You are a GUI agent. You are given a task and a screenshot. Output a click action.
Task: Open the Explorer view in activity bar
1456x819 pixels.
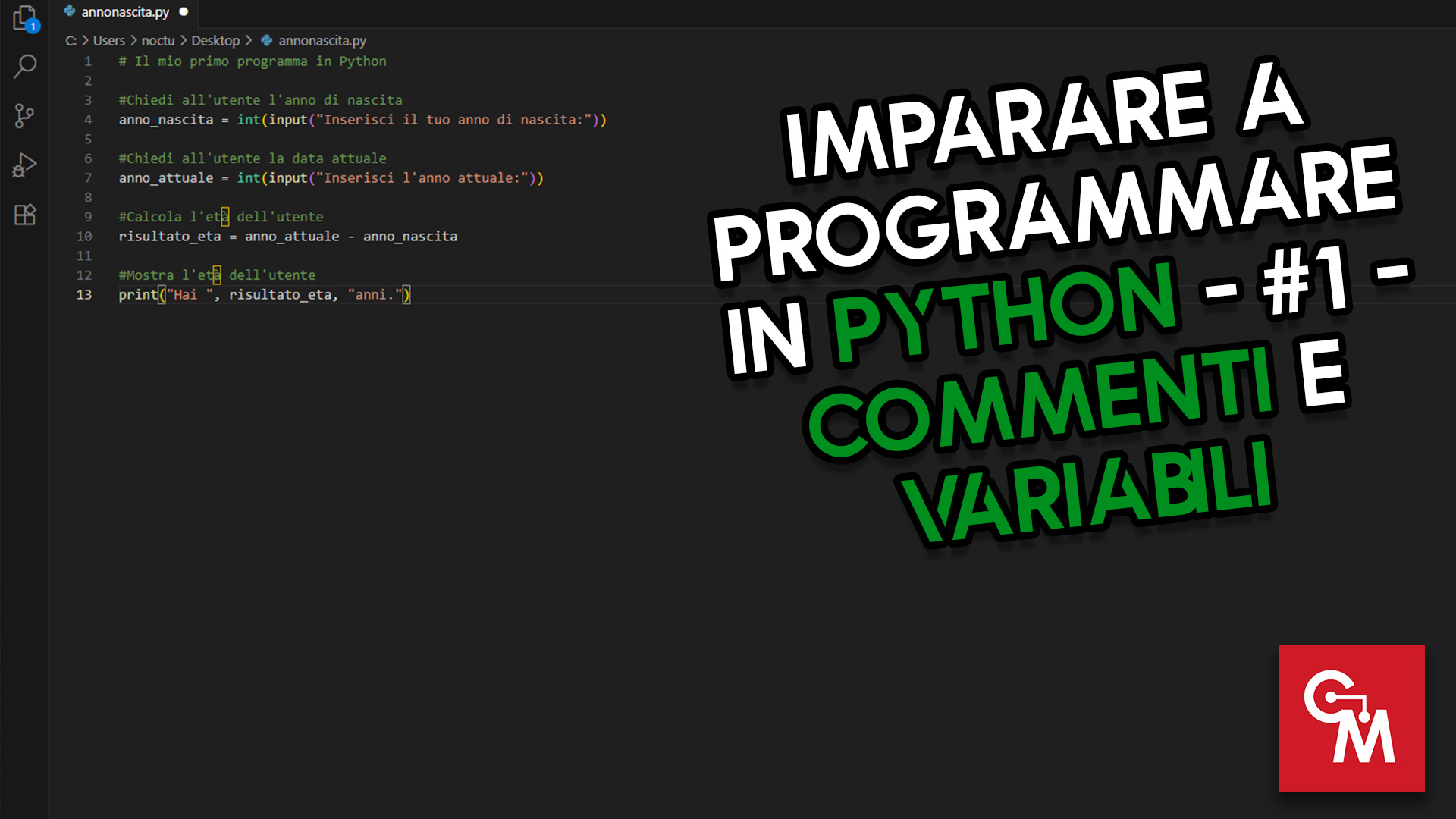(x=24, y=18)
